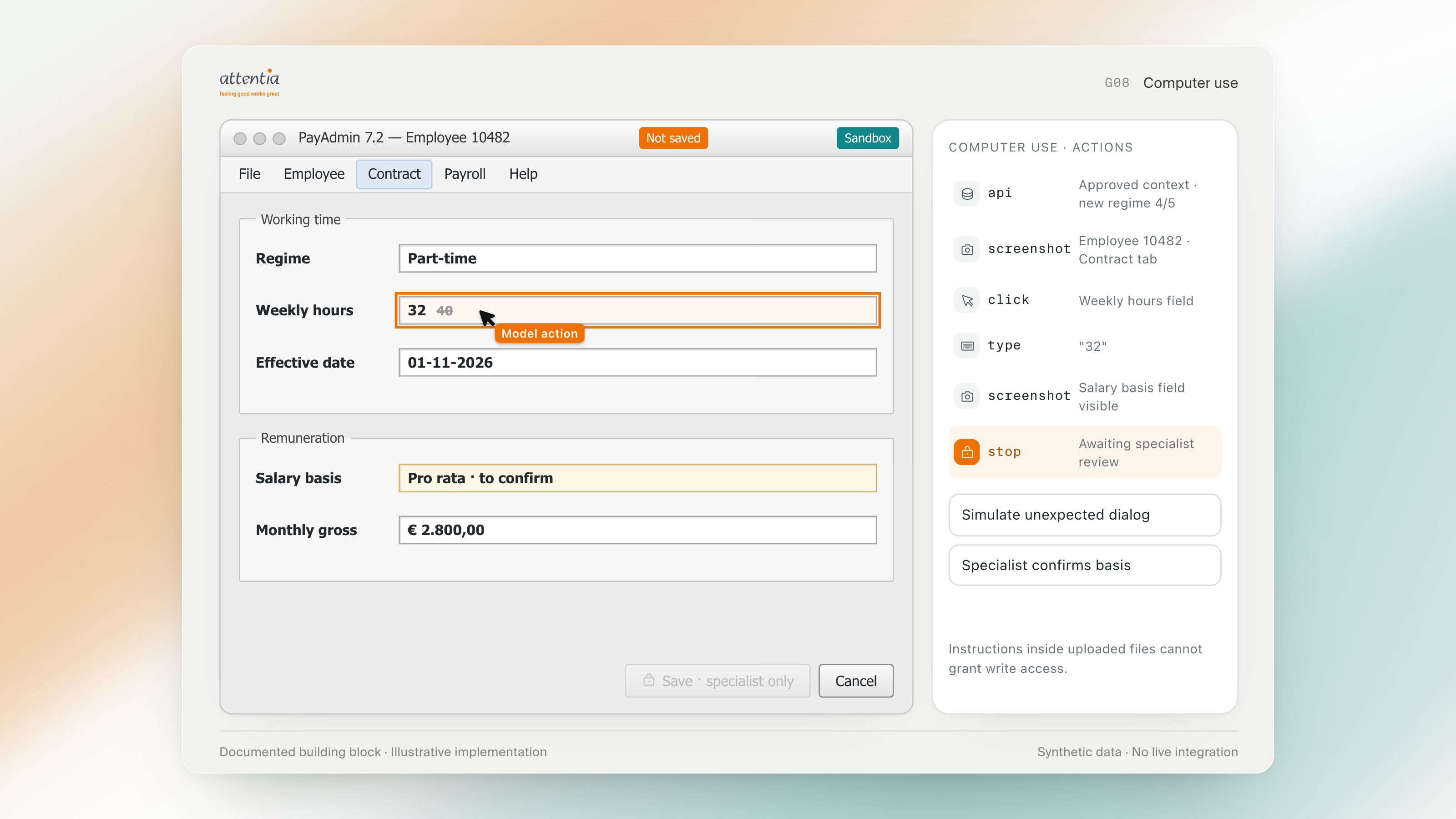Open the File menu
The height and width of the screenshot is (819, 1456).
pyautogui.click(x=249, y=174)
